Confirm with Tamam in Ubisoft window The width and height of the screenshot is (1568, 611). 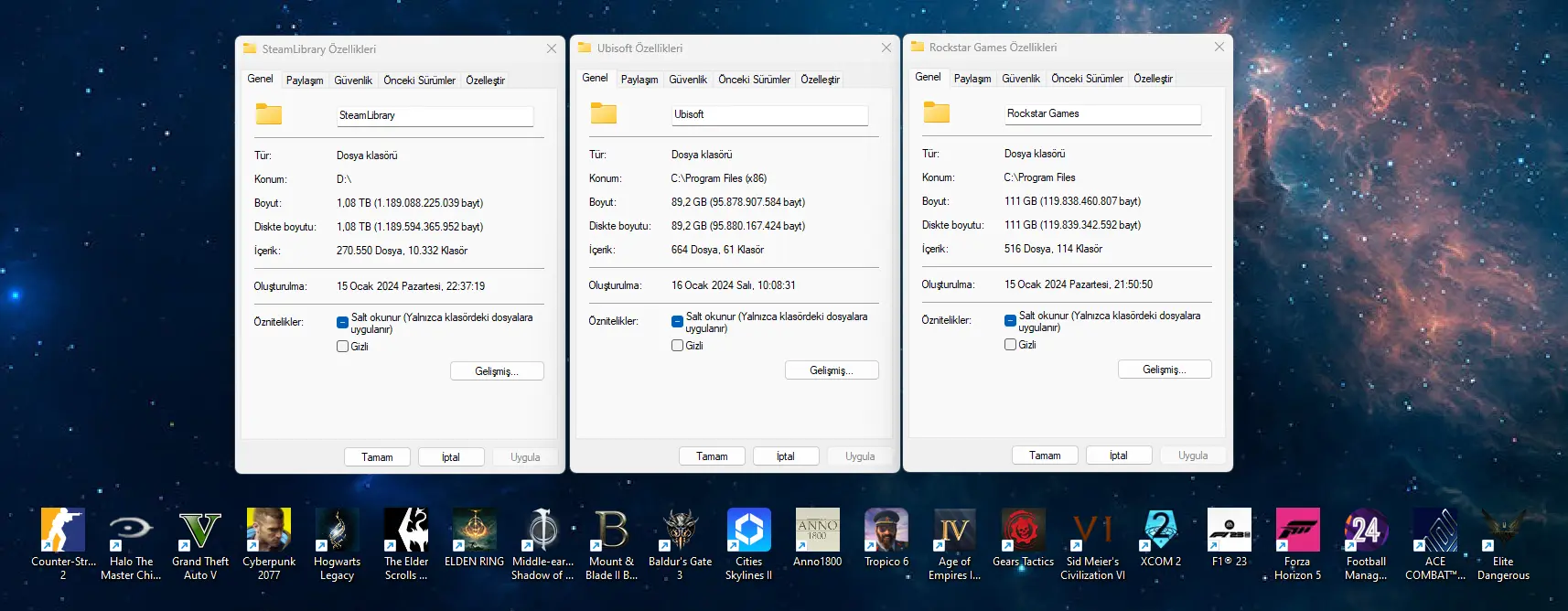(x=712, y=456)
